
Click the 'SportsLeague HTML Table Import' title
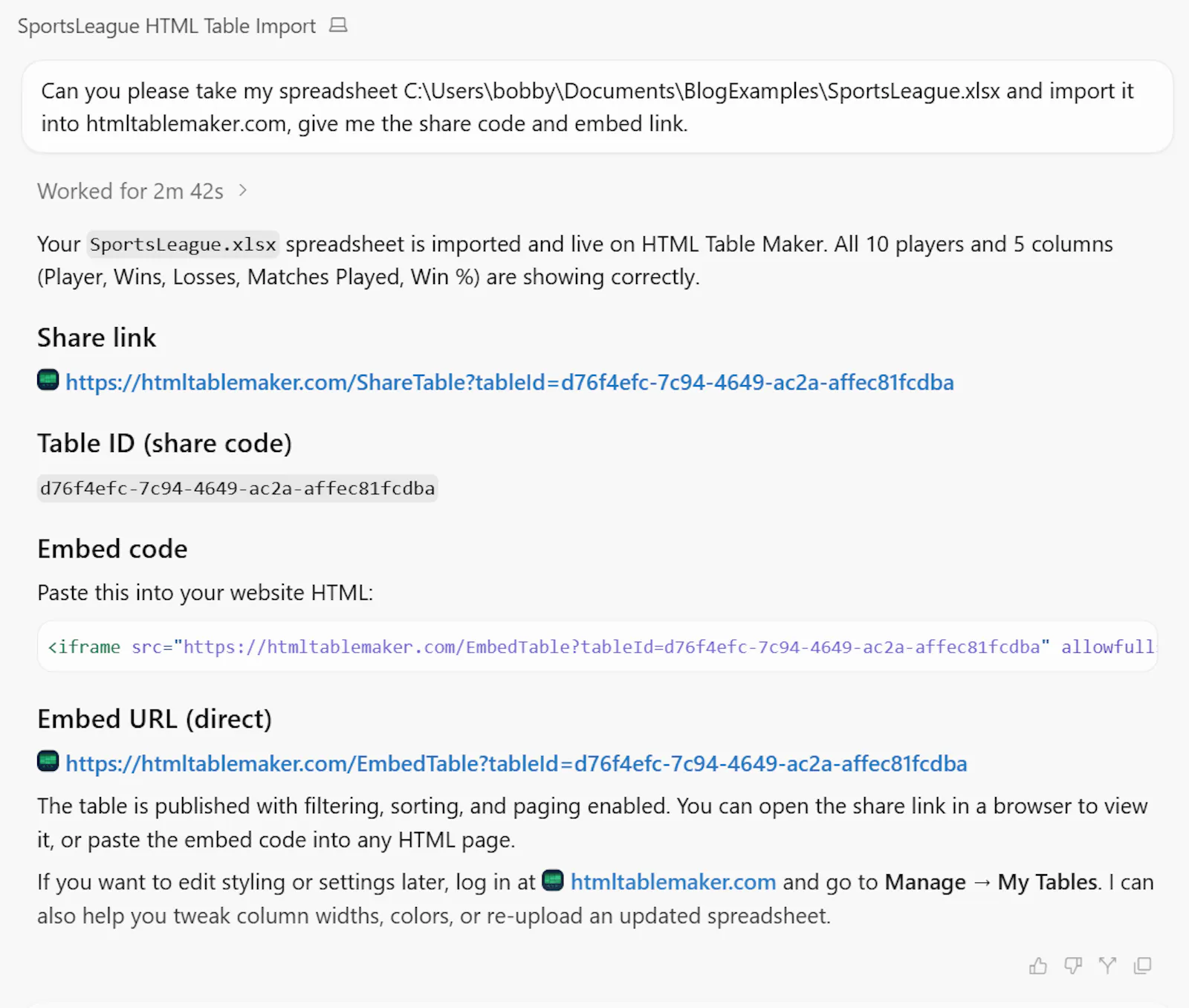166,26
